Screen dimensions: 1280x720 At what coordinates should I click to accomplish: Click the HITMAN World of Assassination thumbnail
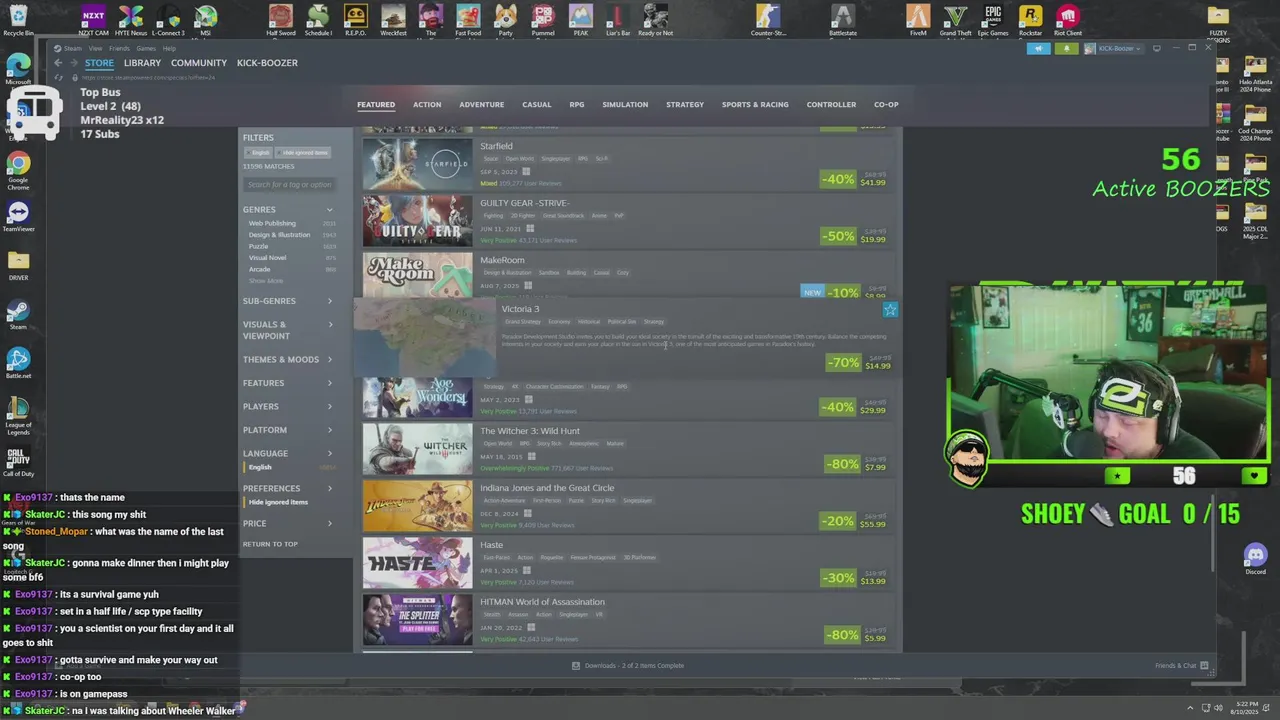[417, 620]
